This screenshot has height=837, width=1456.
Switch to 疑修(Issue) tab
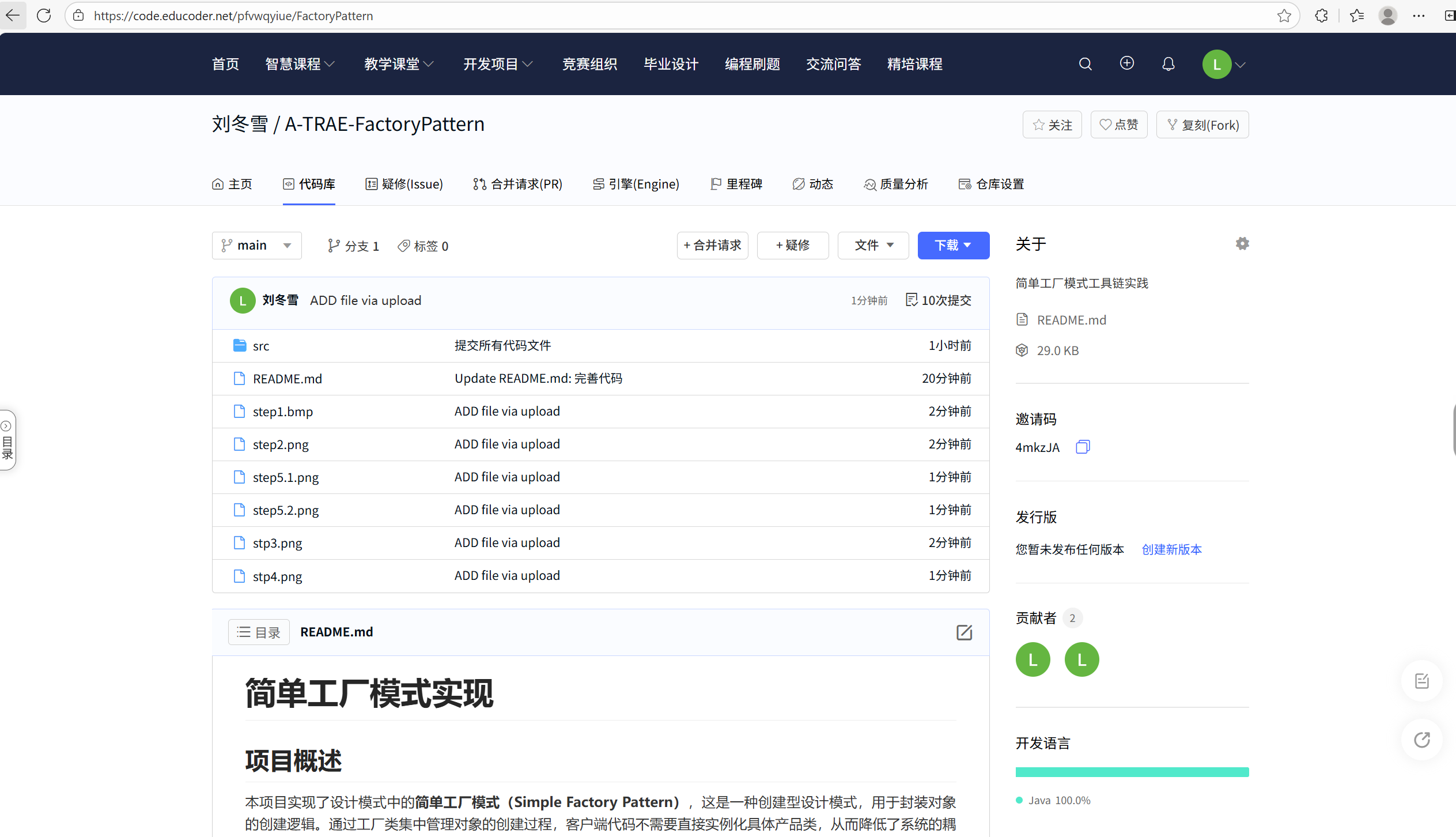(404, 184)
